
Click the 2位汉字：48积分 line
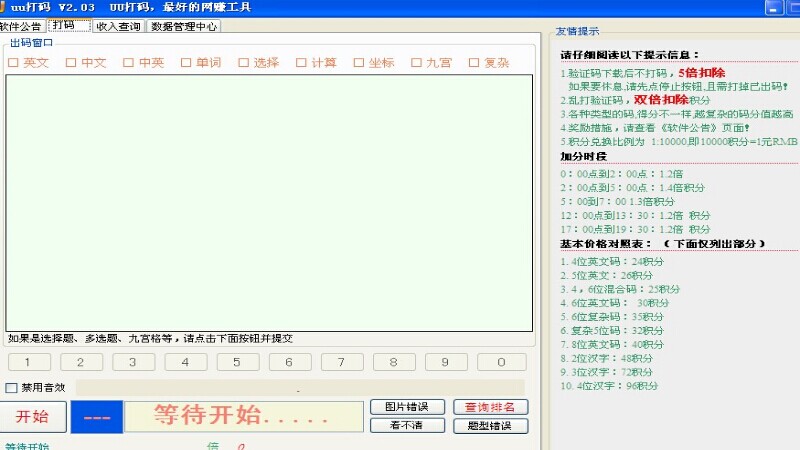[606, 359]
